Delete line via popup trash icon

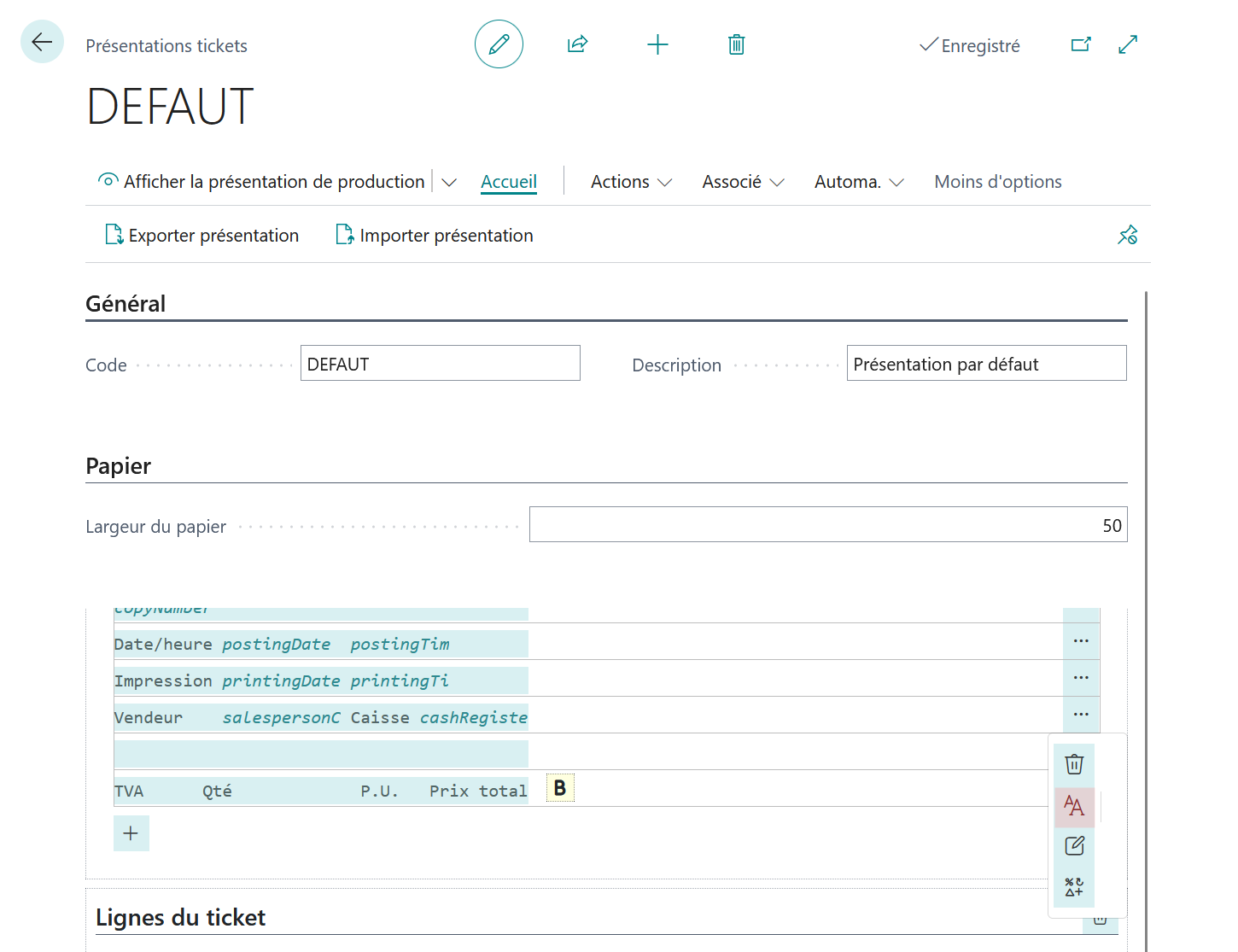(1074, 764)
